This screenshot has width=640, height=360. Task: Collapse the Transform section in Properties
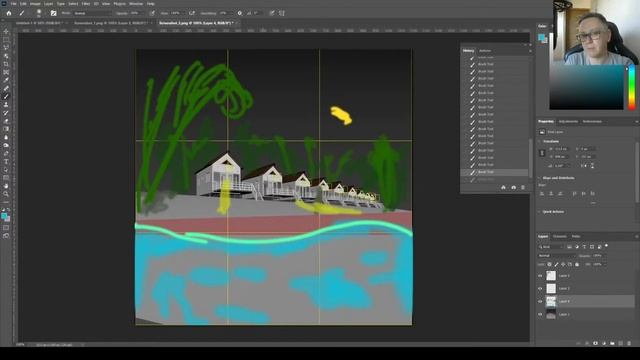[539, 141]
